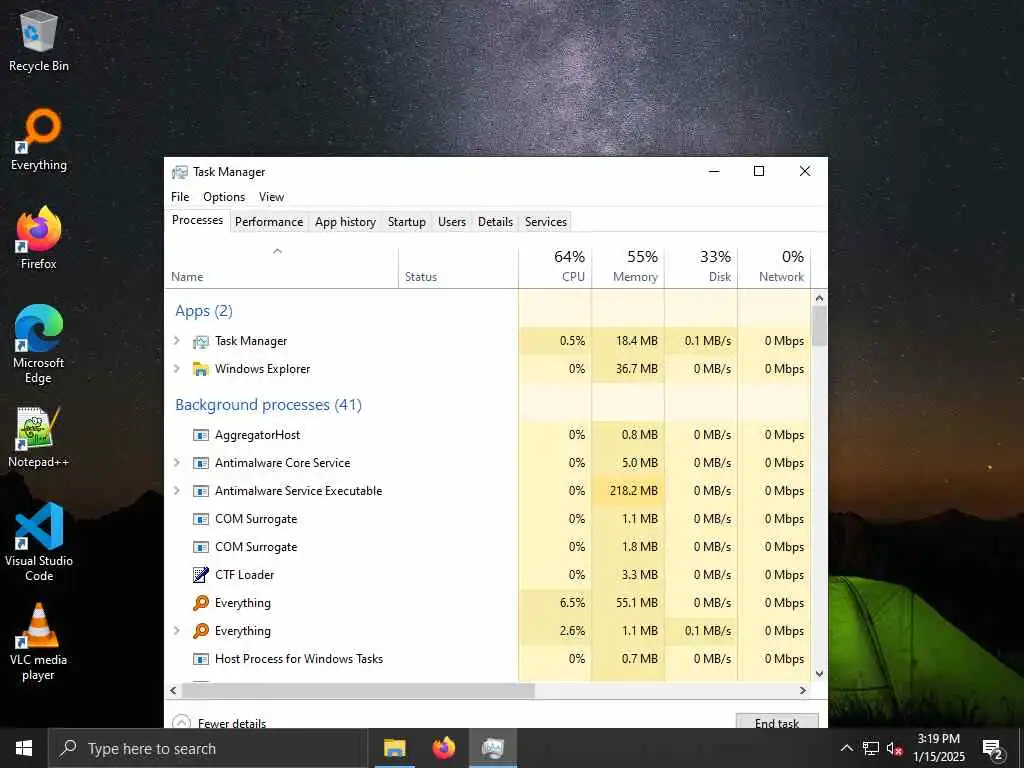
Task: Click the Background processes (41) group header
Action: pyautogui.click(x=268, y=405)
